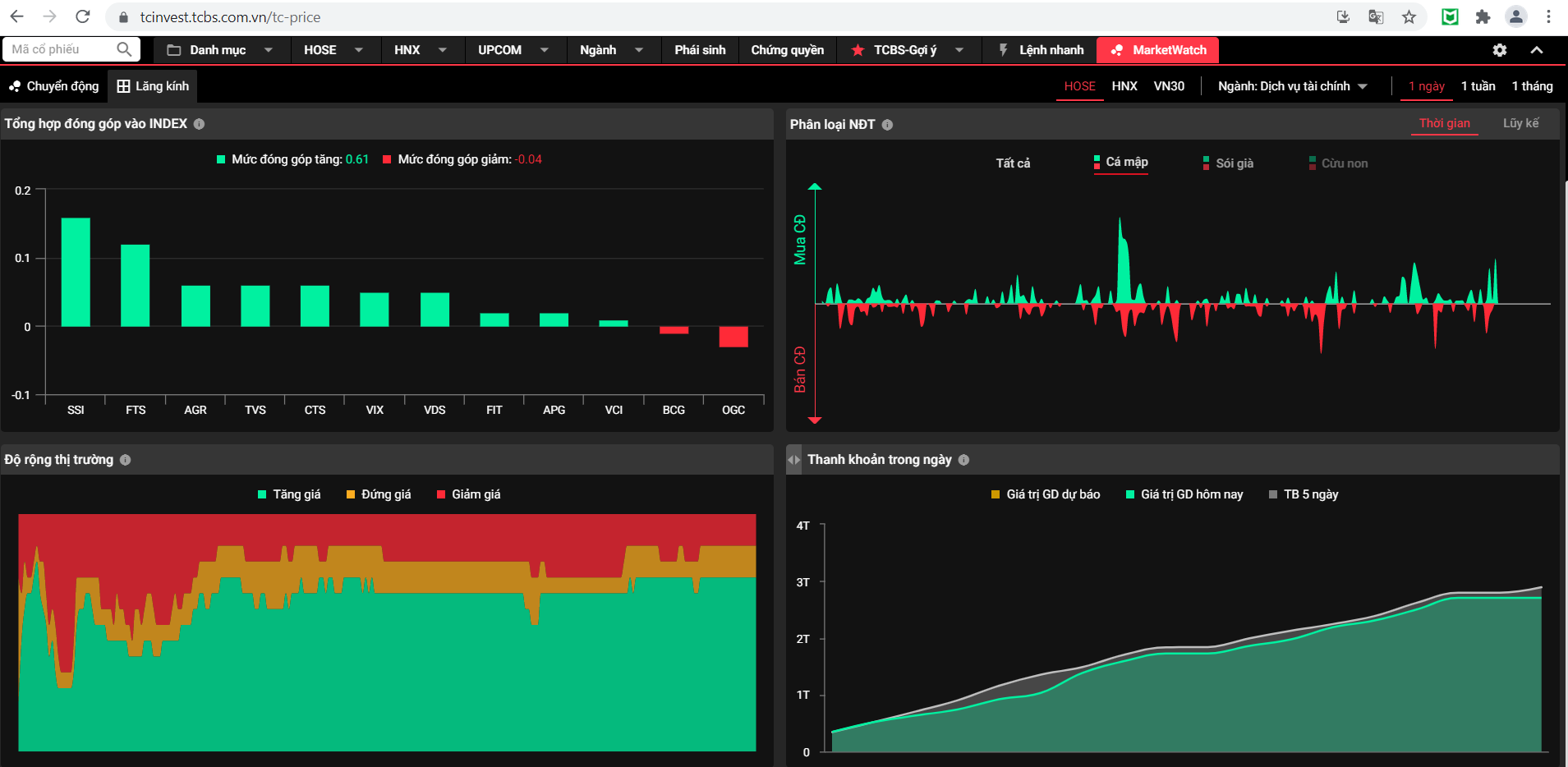Bookmark this page with the star icon

(1409, 17)
